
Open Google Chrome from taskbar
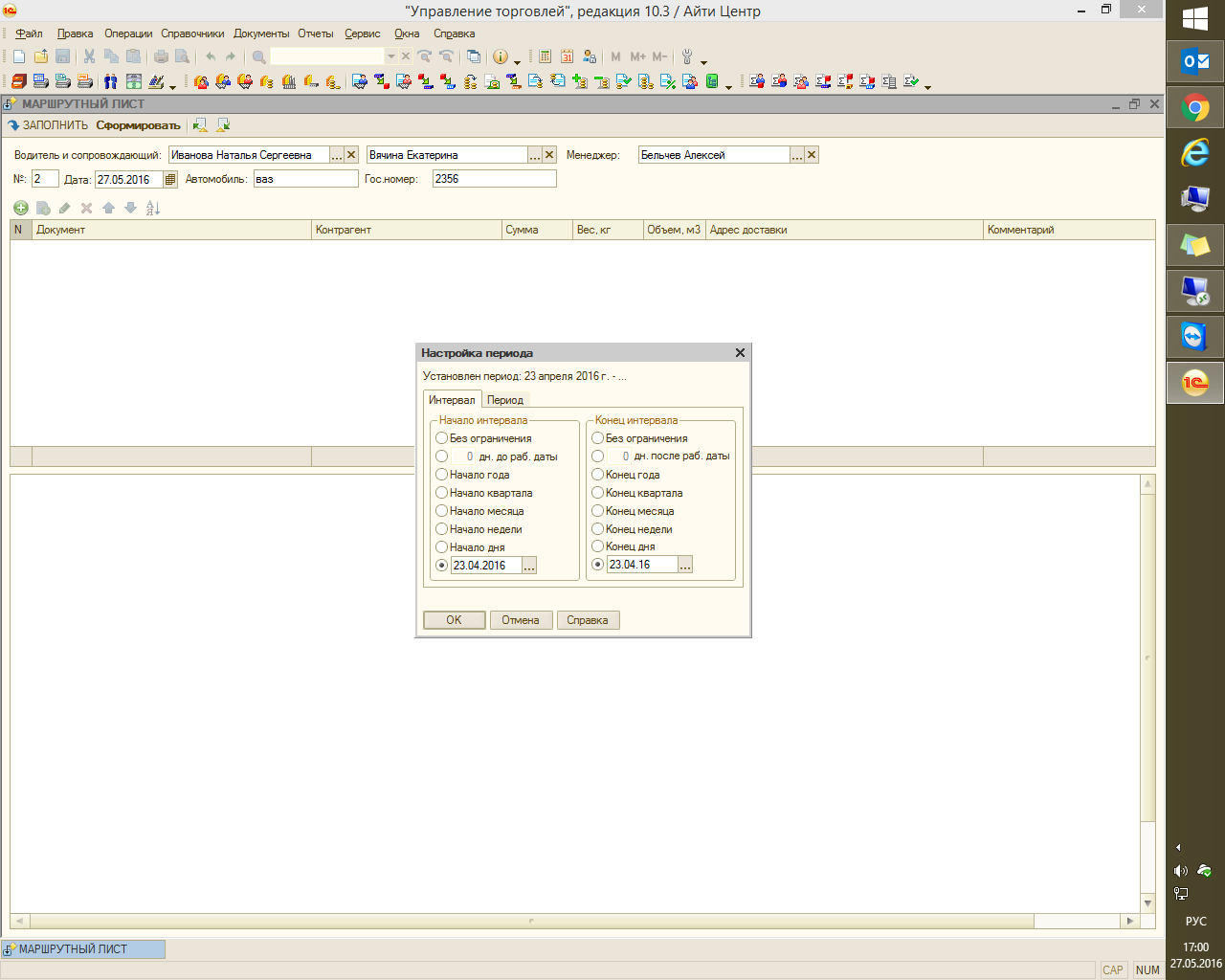tap(1195, 107)
